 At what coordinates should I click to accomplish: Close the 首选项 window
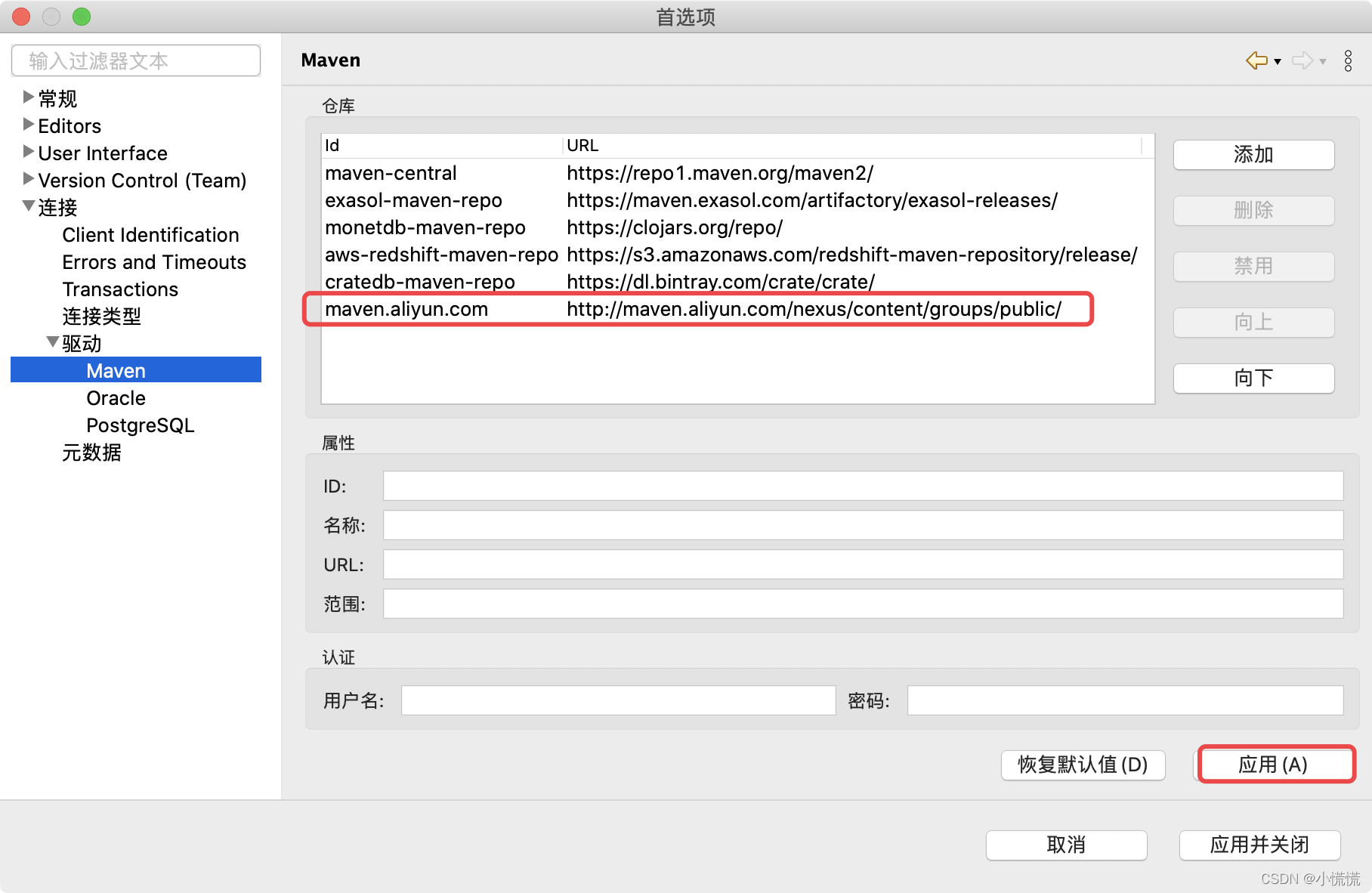21,17
